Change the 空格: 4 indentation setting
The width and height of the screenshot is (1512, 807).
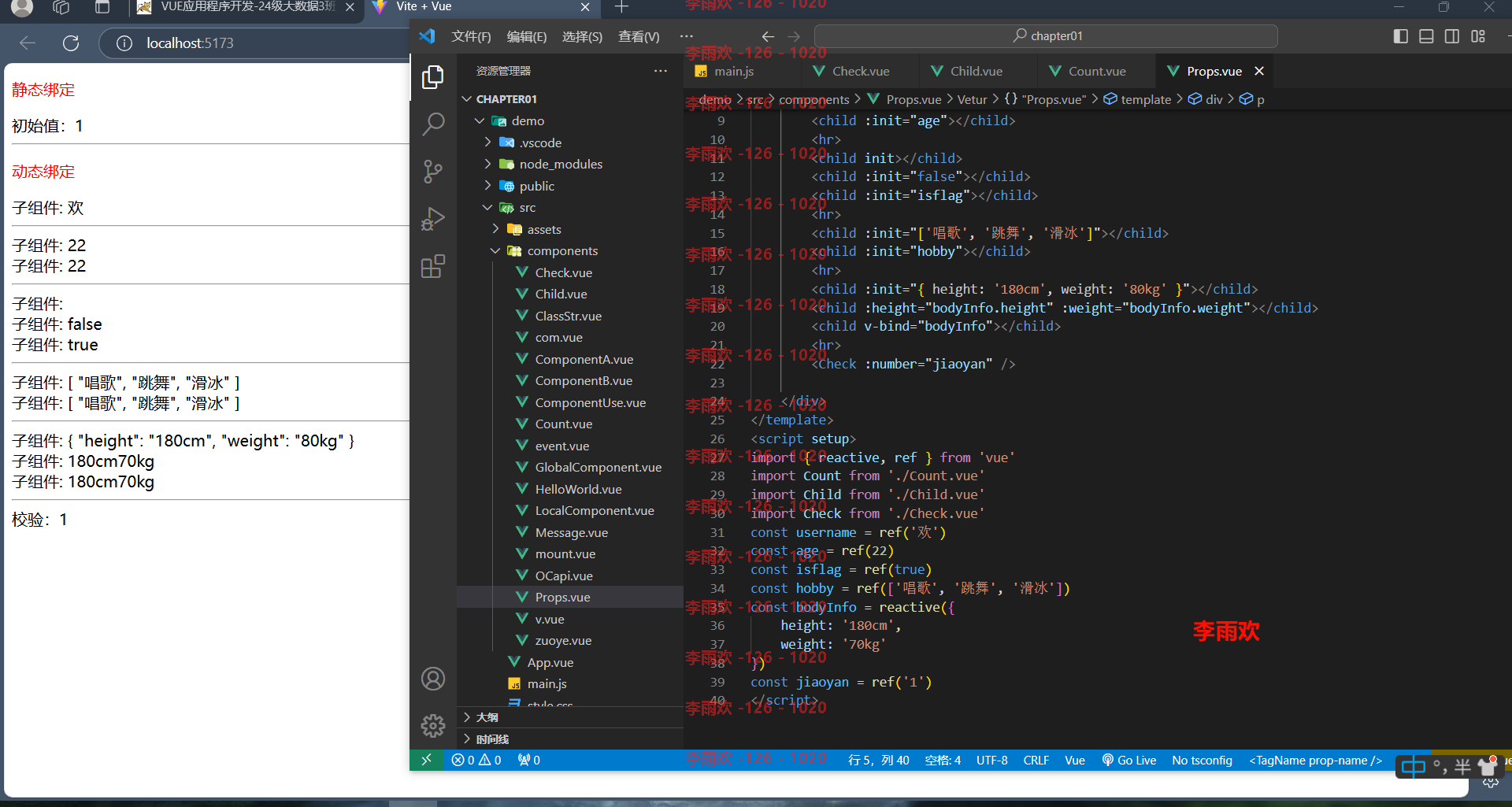[943, 760]
